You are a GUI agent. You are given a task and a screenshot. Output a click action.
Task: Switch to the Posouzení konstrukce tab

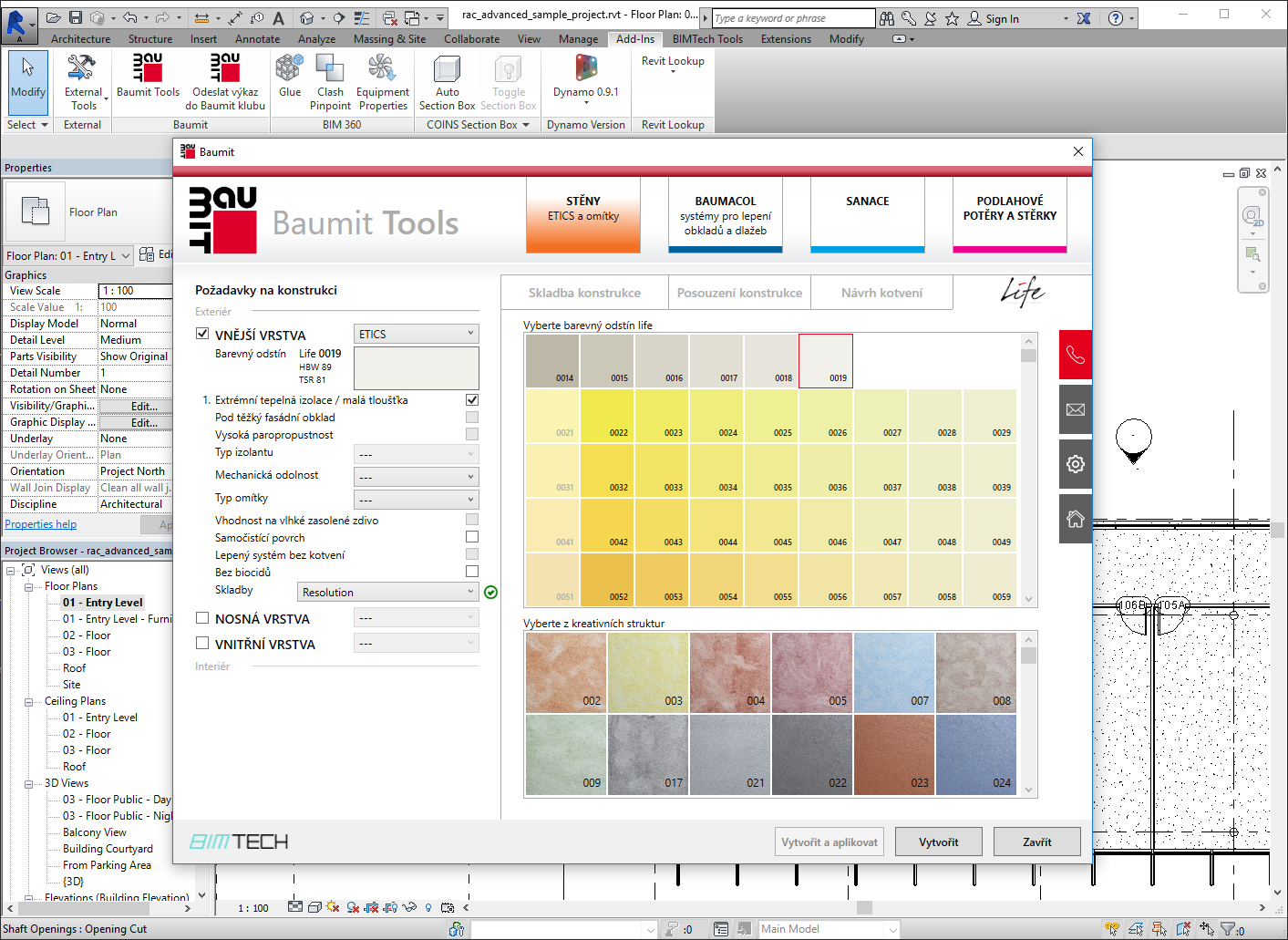[x=739, y=293]
